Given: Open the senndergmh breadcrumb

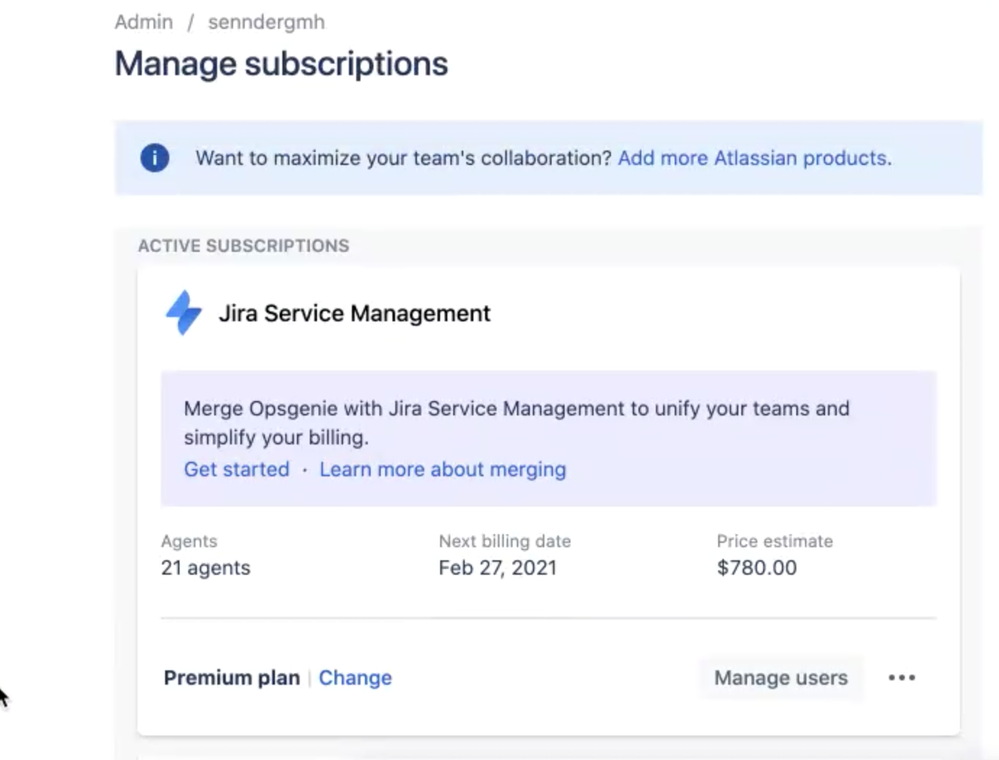Looking at the screenshot, I should (266, 22).
